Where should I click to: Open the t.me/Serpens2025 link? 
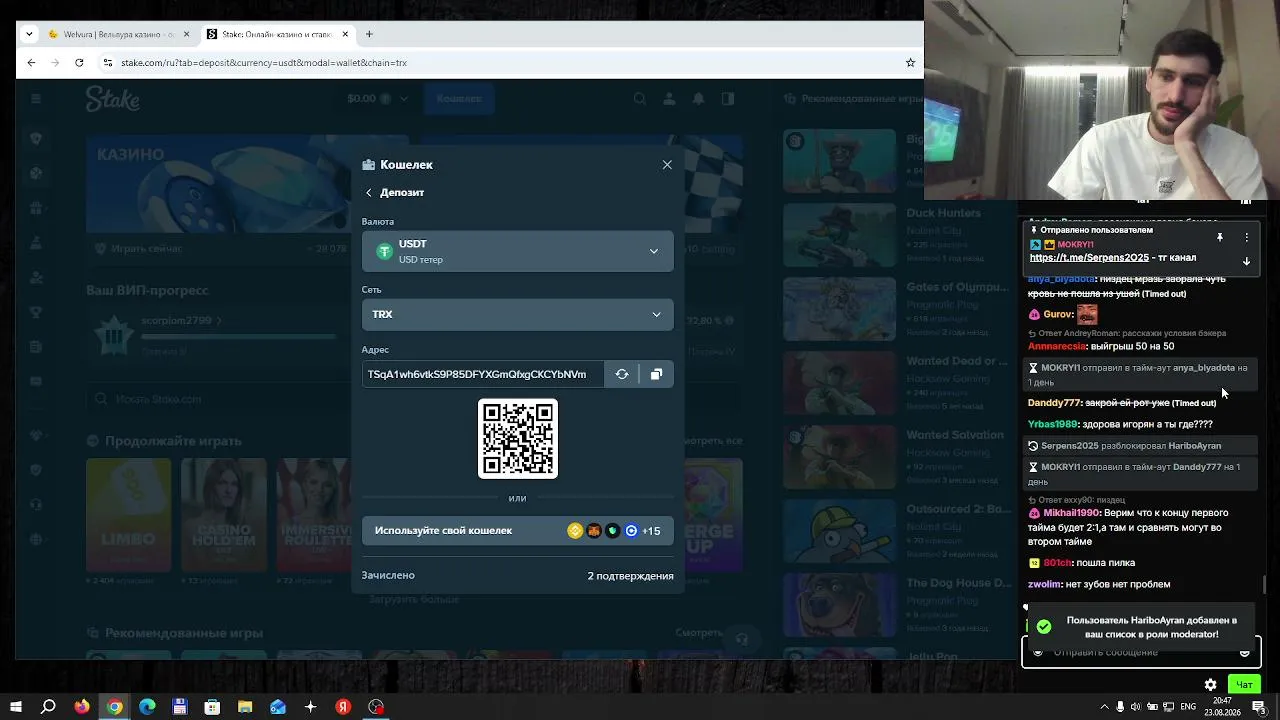(x=1089, y=258)
